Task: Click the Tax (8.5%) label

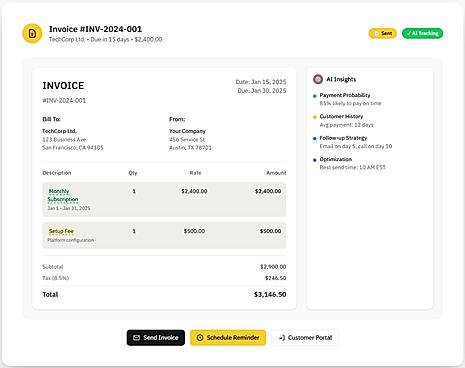Action: click(x=56, y=278)
